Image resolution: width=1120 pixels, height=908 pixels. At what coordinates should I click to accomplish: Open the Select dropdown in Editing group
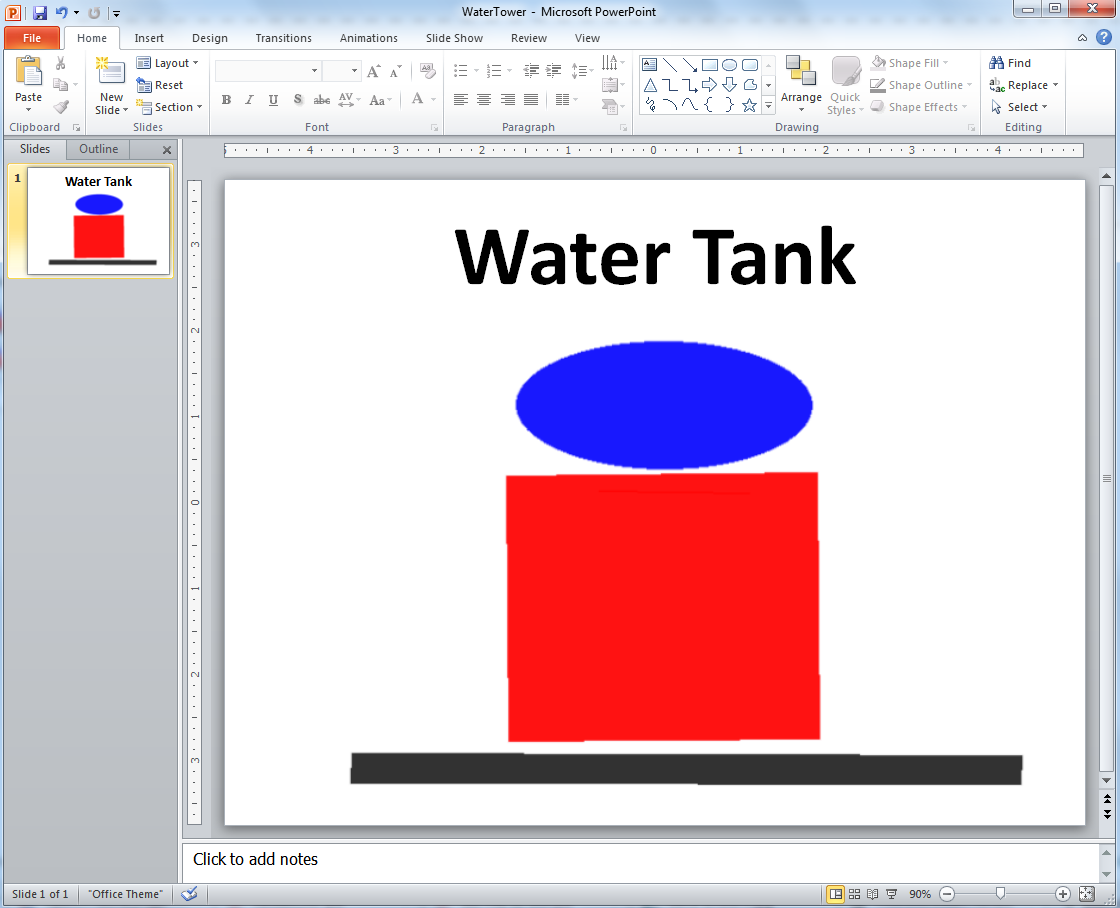1020,107
